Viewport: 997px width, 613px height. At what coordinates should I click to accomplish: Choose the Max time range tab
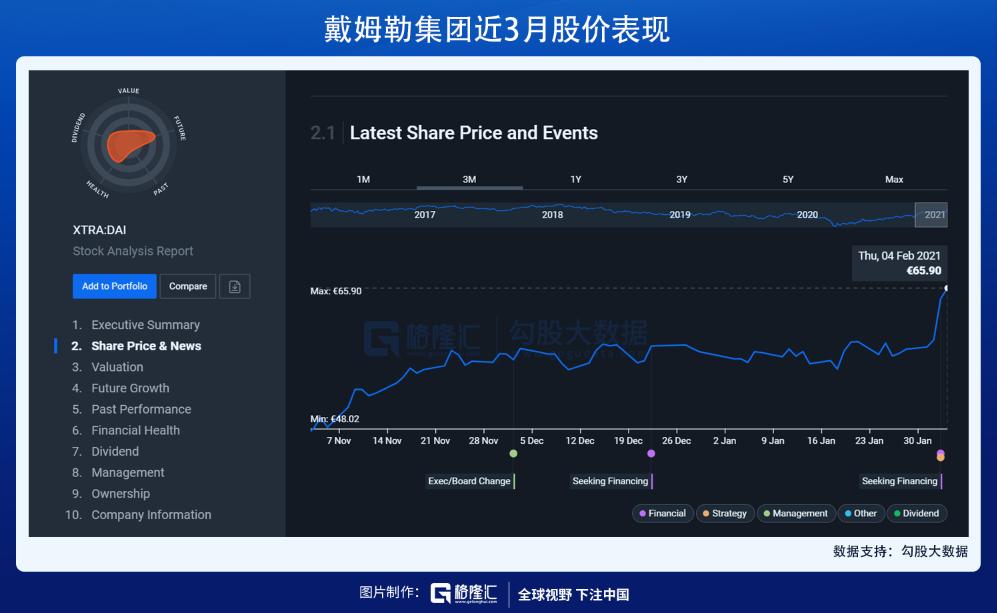coord(894,179)
